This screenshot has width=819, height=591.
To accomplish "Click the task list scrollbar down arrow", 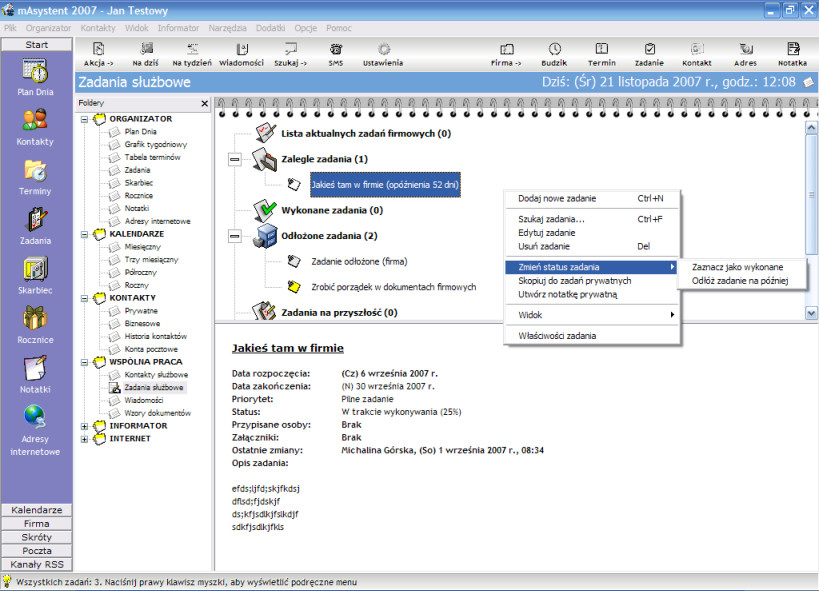I will tap(811, 314).
